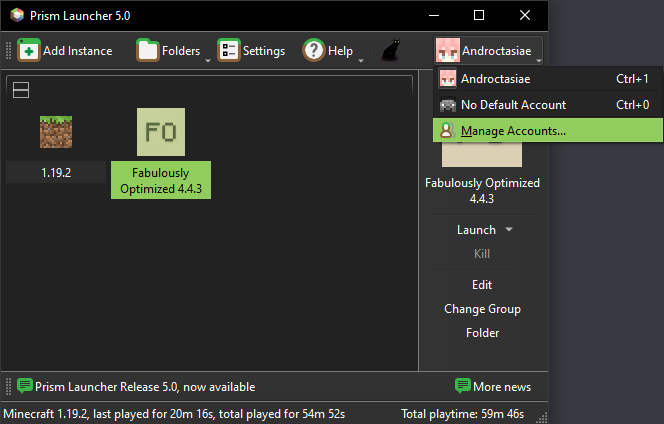Expand the Help dropdown arrow
Image resolution: width=664 pixels, height=424 pixels.
361,61
